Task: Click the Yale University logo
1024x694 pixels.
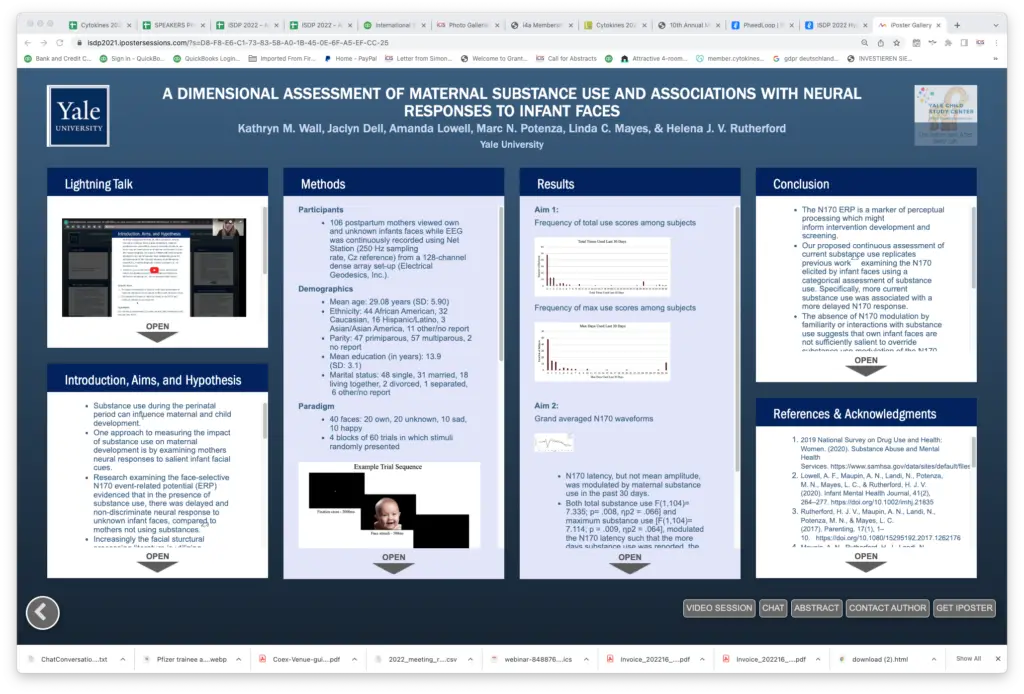Action: [x=78, y=115]
